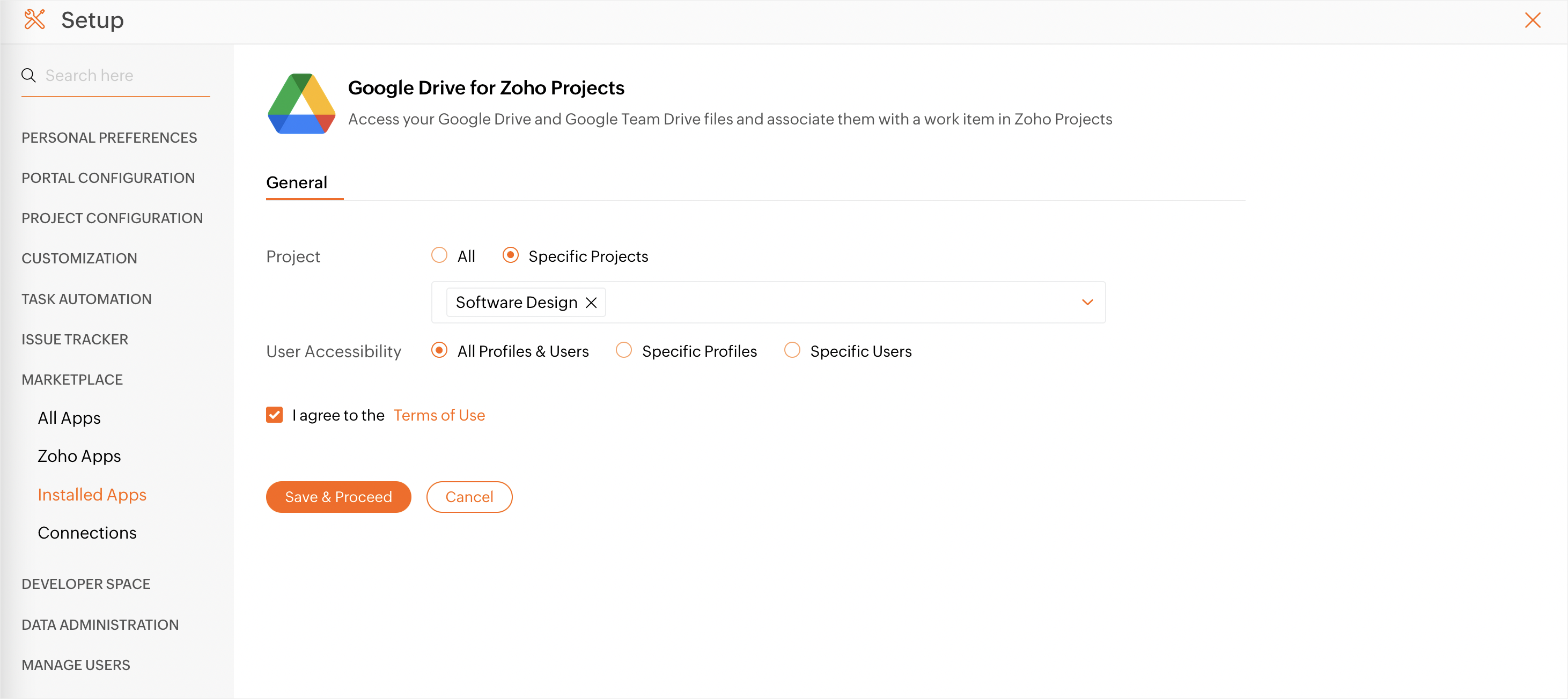This screenshot has width=1568, height=699.
Task: Remove the Software Design project tag
Action: pyautogui.click(x=591, y=303)
